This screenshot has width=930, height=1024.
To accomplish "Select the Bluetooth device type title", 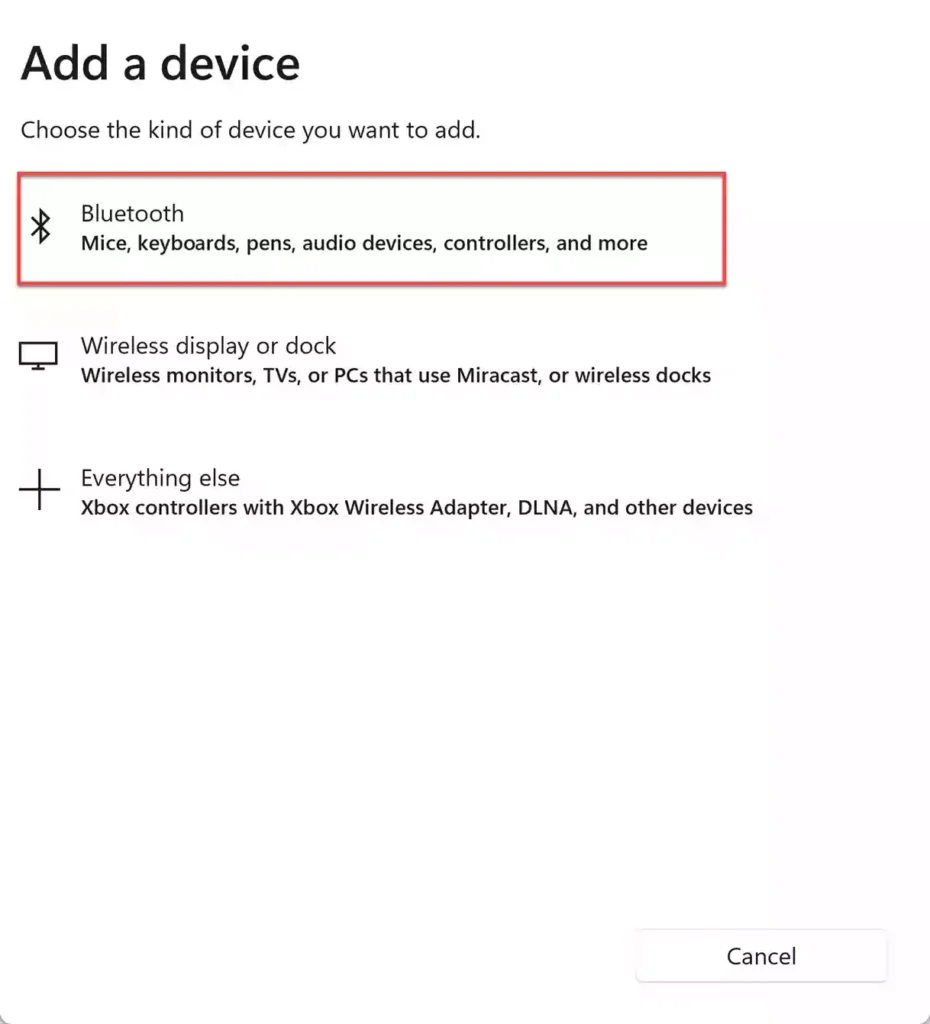I will pos(133,214).
